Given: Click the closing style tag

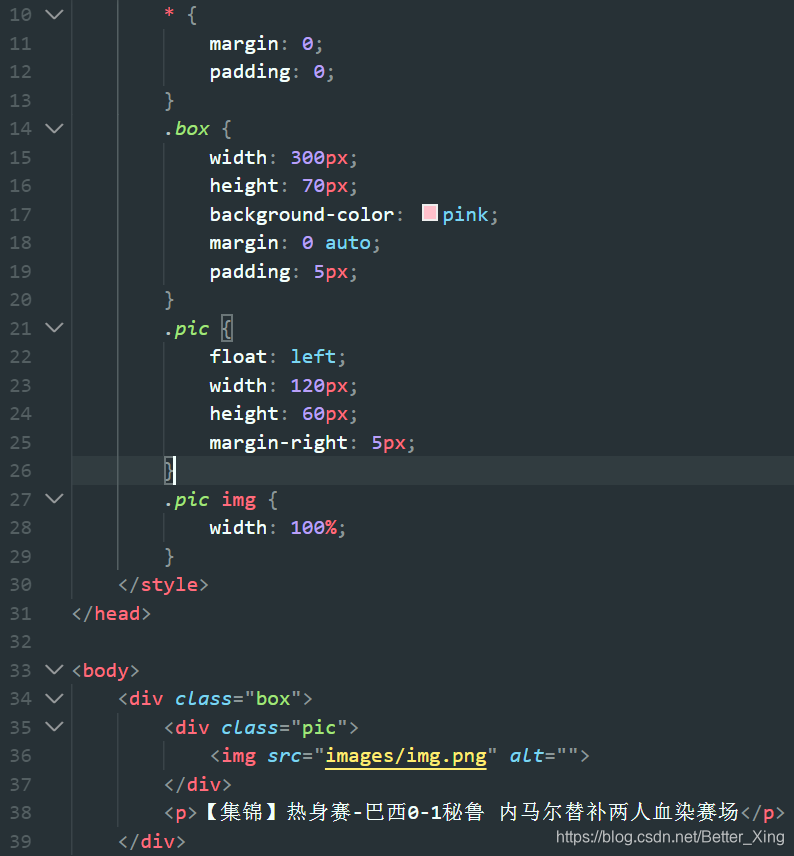Looking at the screenshot, I should 163,585.
